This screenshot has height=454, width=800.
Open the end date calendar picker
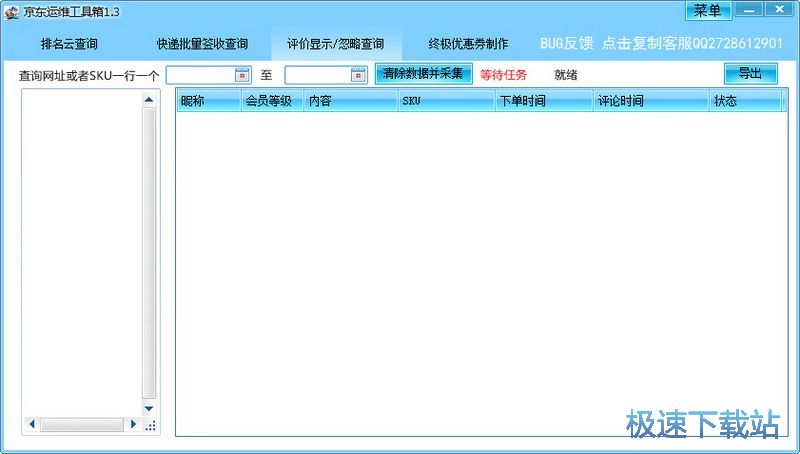coord(358,75)
